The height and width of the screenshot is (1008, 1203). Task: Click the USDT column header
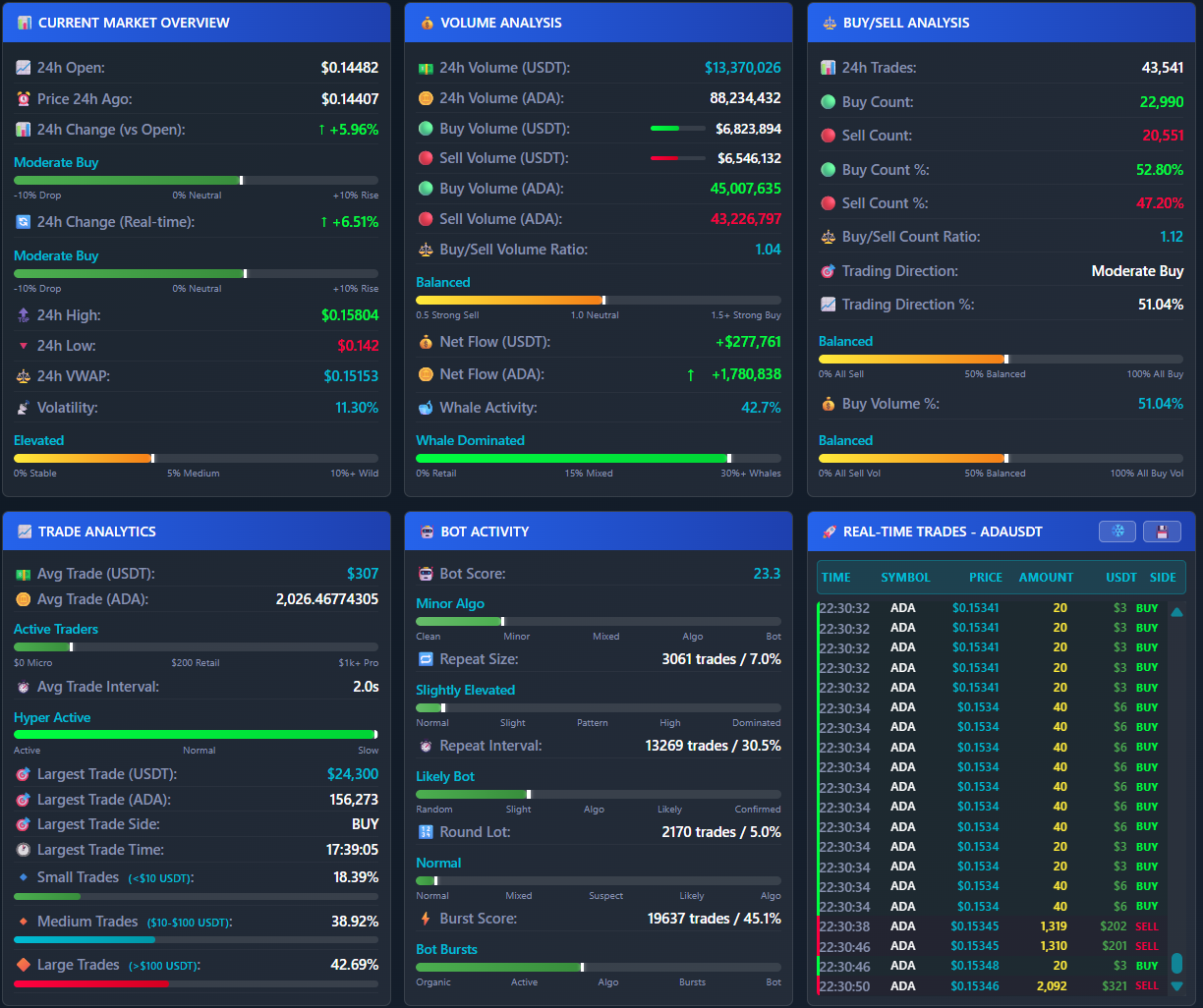coord(1121,578)
